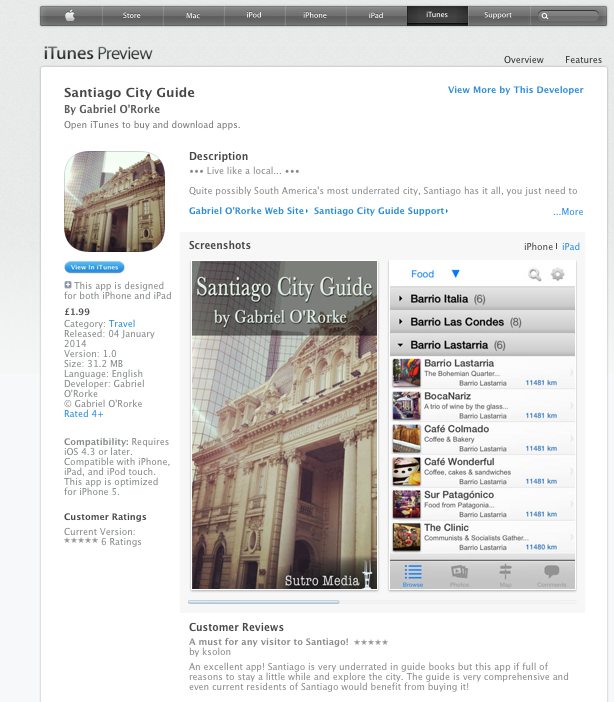614x702 pixels.
Task: Click review title 'A must for any visitor'
Action: pos(269,642)
